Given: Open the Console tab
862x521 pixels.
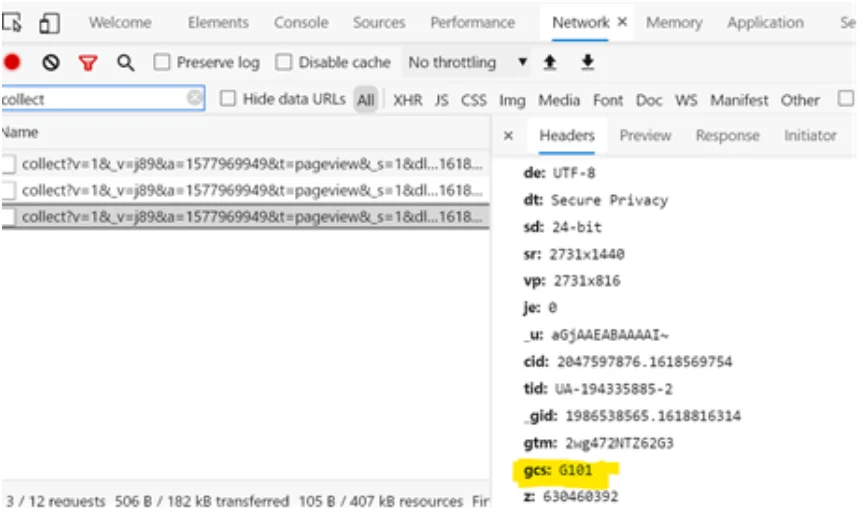Looking at the screenshot, I should tap(301, 23).
